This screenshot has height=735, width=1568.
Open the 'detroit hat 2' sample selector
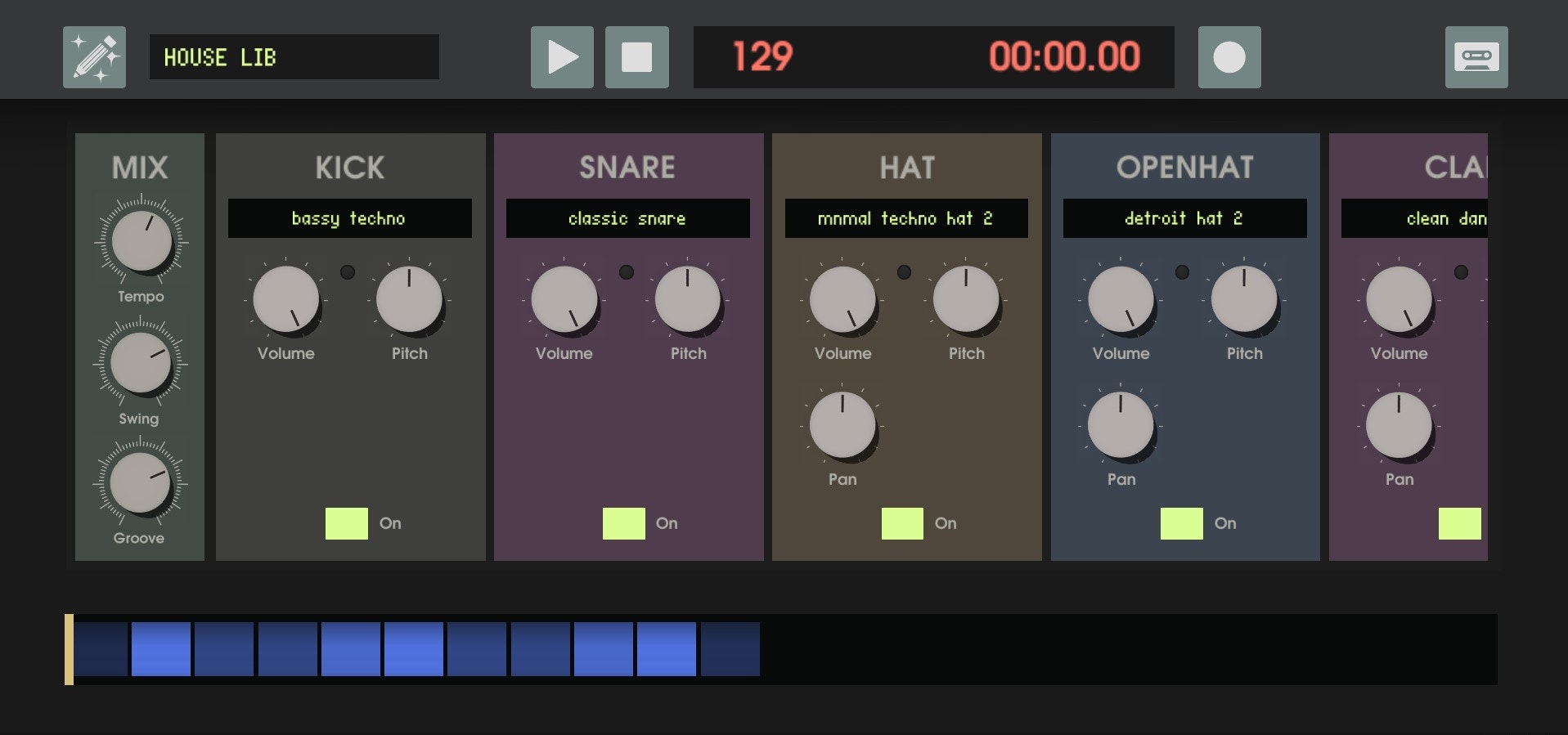(1184, 218)
